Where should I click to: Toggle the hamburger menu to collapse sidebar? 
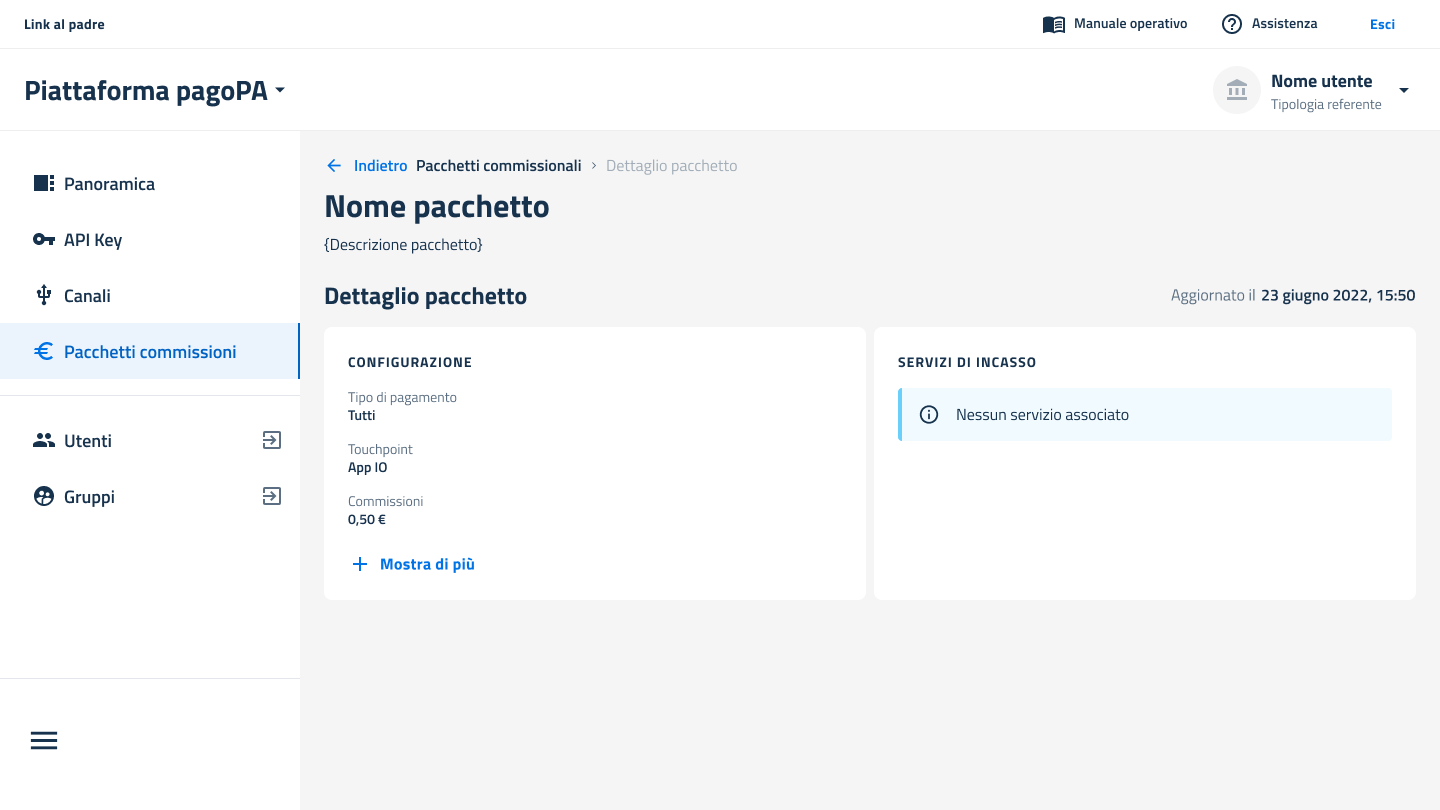[x=44, y=741]
